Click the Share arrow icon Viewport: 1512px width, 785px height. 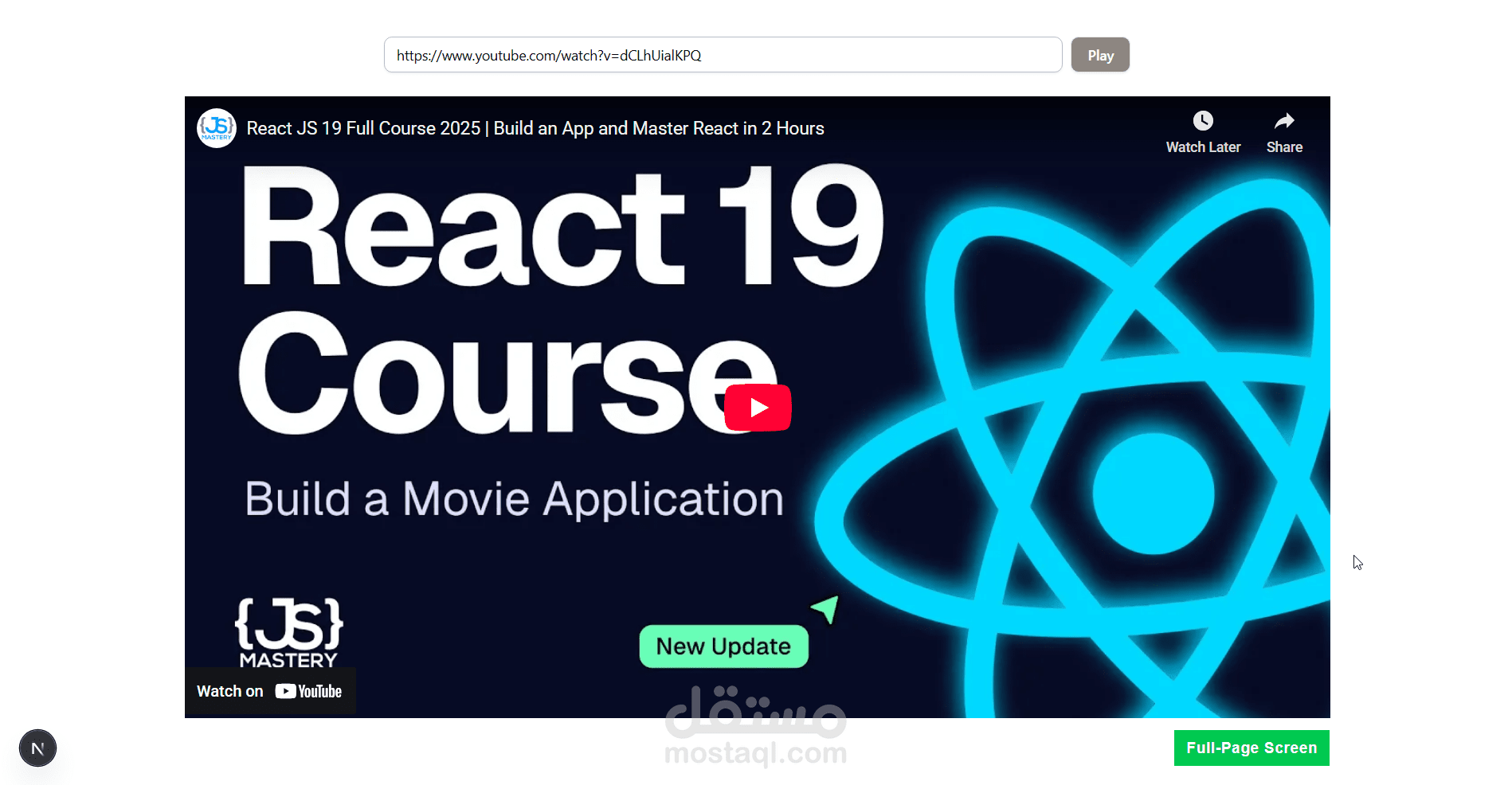pos(1284,121)
